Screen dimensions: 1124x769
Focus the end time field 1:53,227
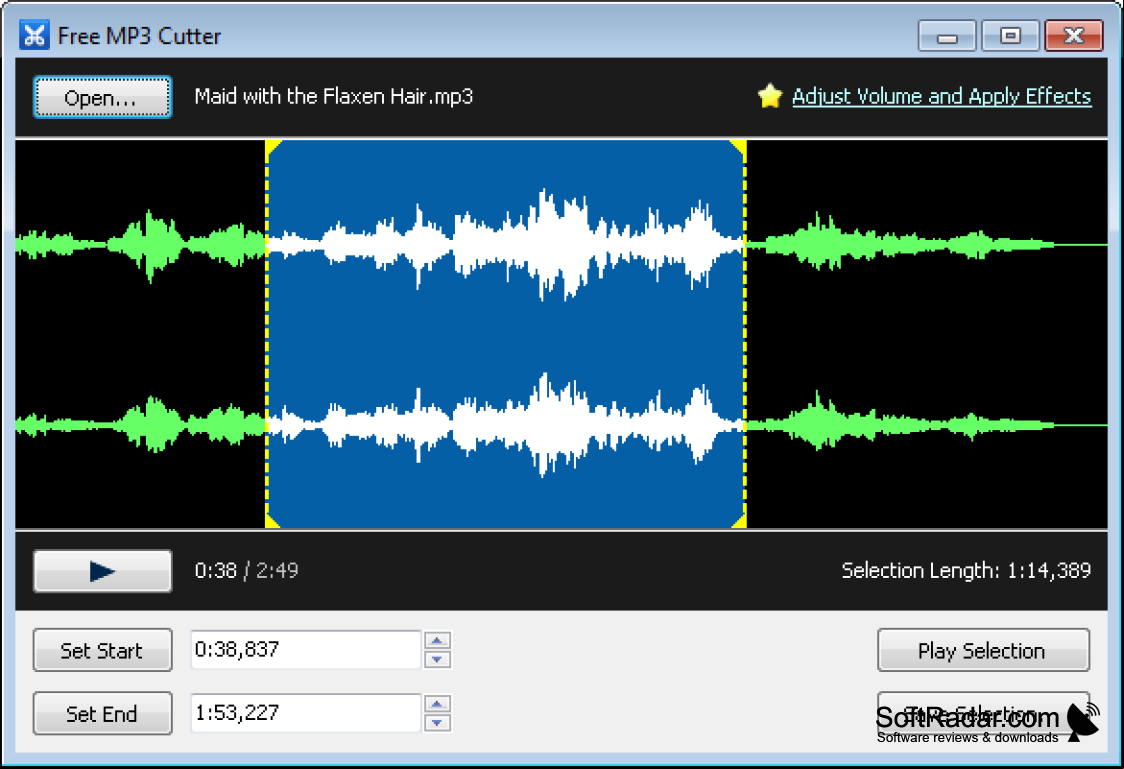click(x=305, y=713)
